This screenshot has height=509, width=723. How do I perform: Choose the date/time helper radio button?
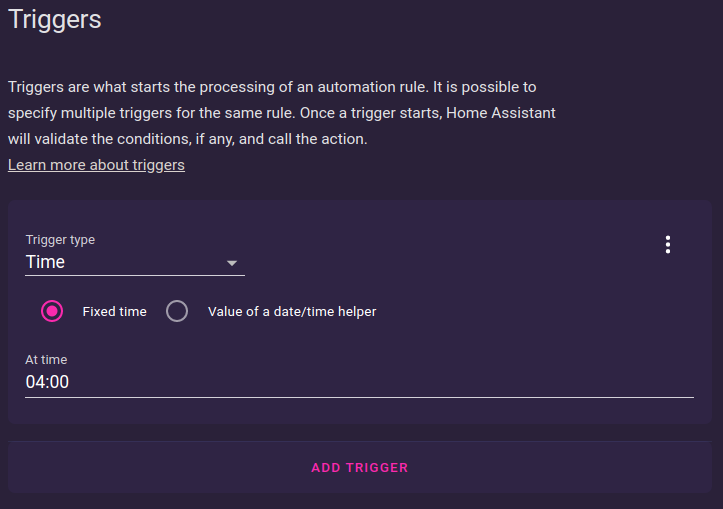point(177,311)
